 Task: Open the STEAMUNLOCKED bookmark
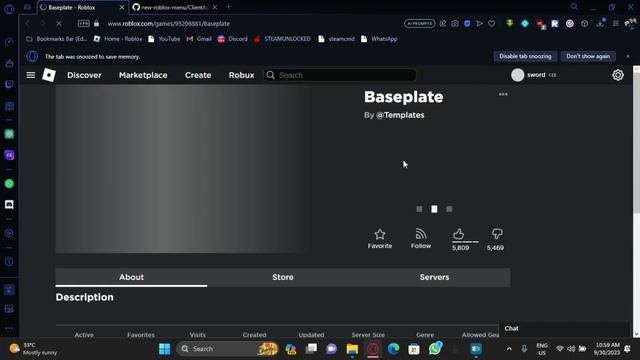click(x=282, y=39)
